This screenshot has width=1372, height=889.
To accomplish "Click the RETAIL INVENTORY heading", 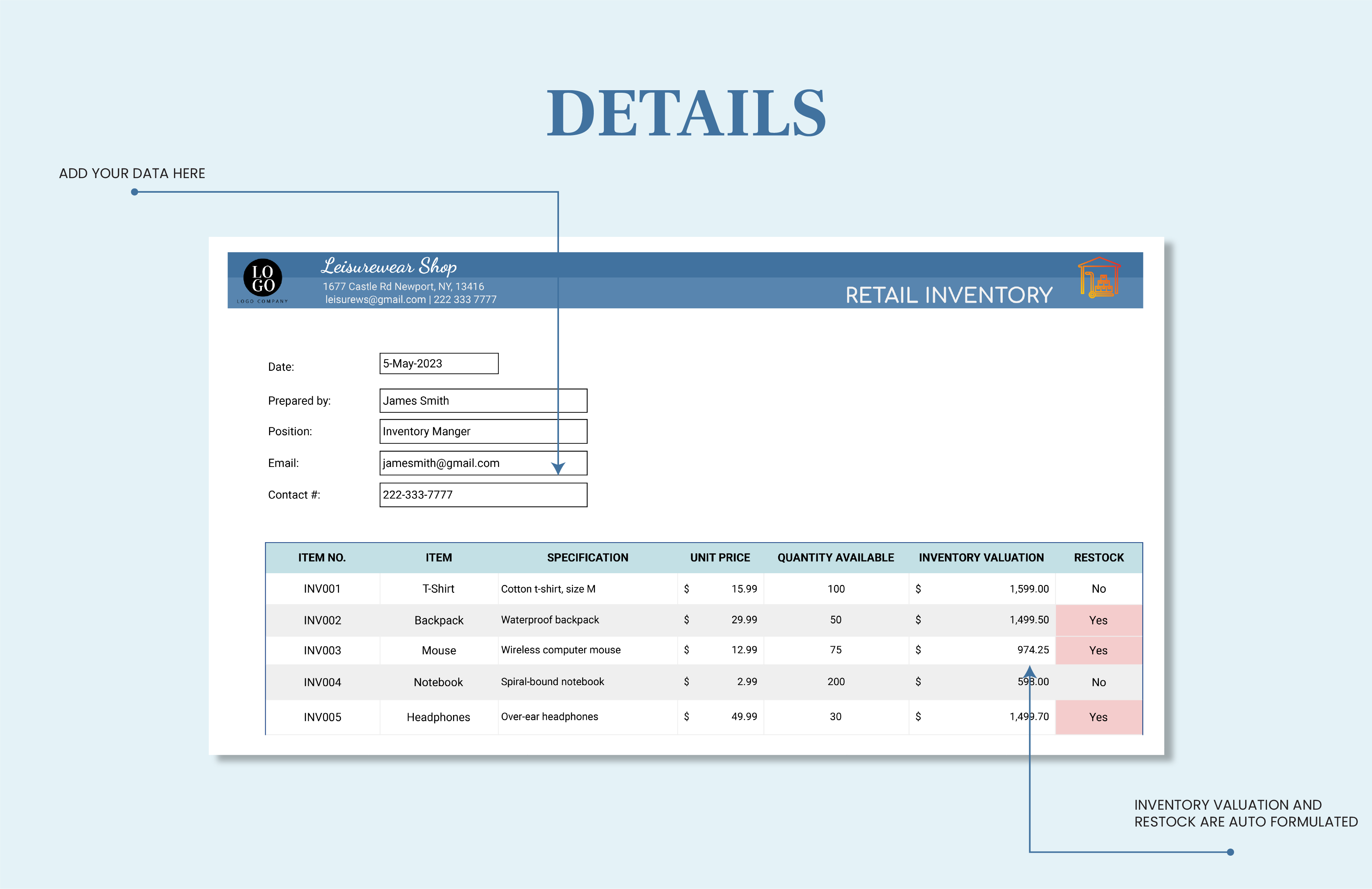I will [949, 295].
